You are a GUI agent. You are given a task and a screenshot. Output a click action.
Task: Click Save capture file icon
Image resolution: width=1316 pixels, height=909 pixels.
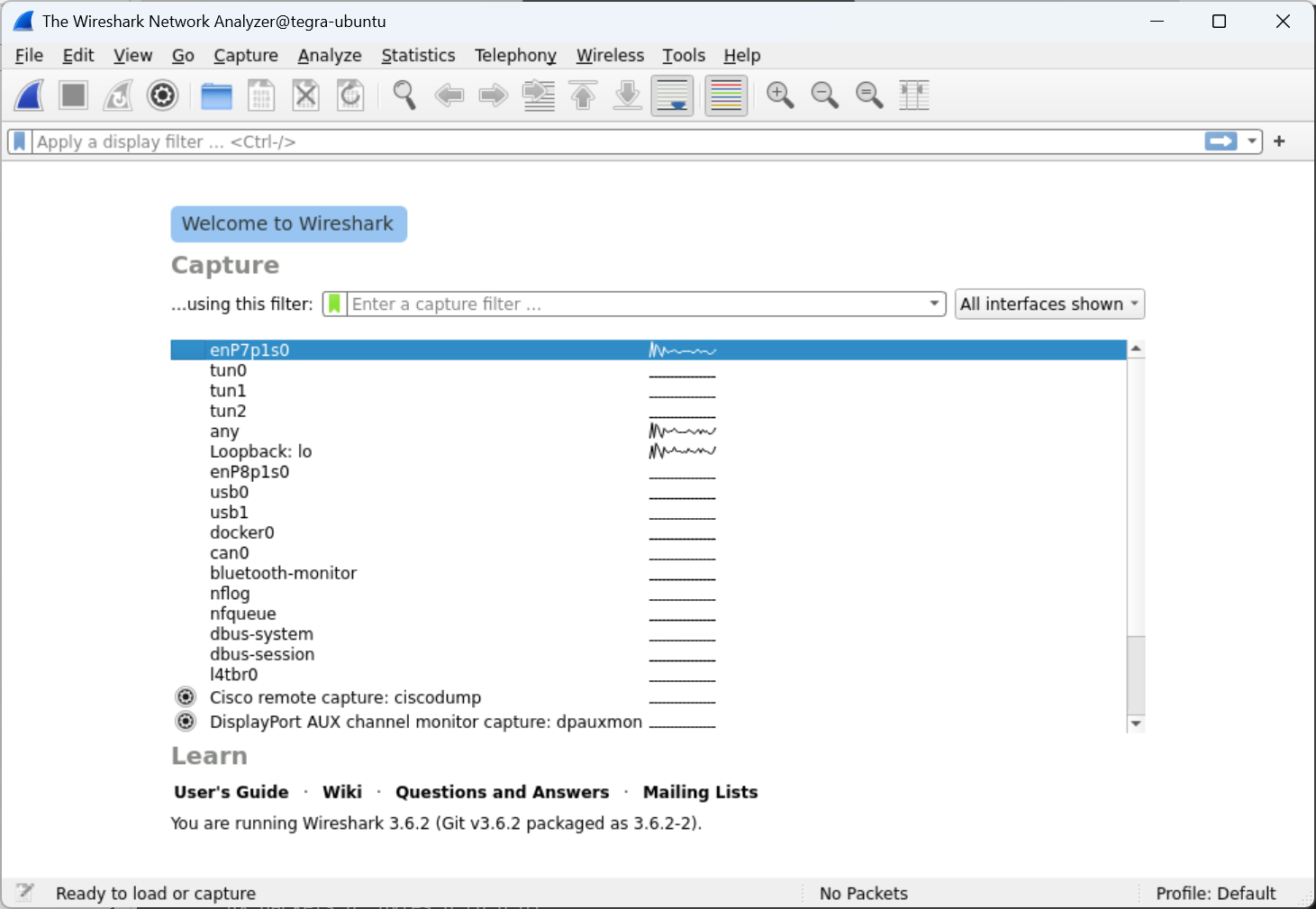click(x=261, y=95)
